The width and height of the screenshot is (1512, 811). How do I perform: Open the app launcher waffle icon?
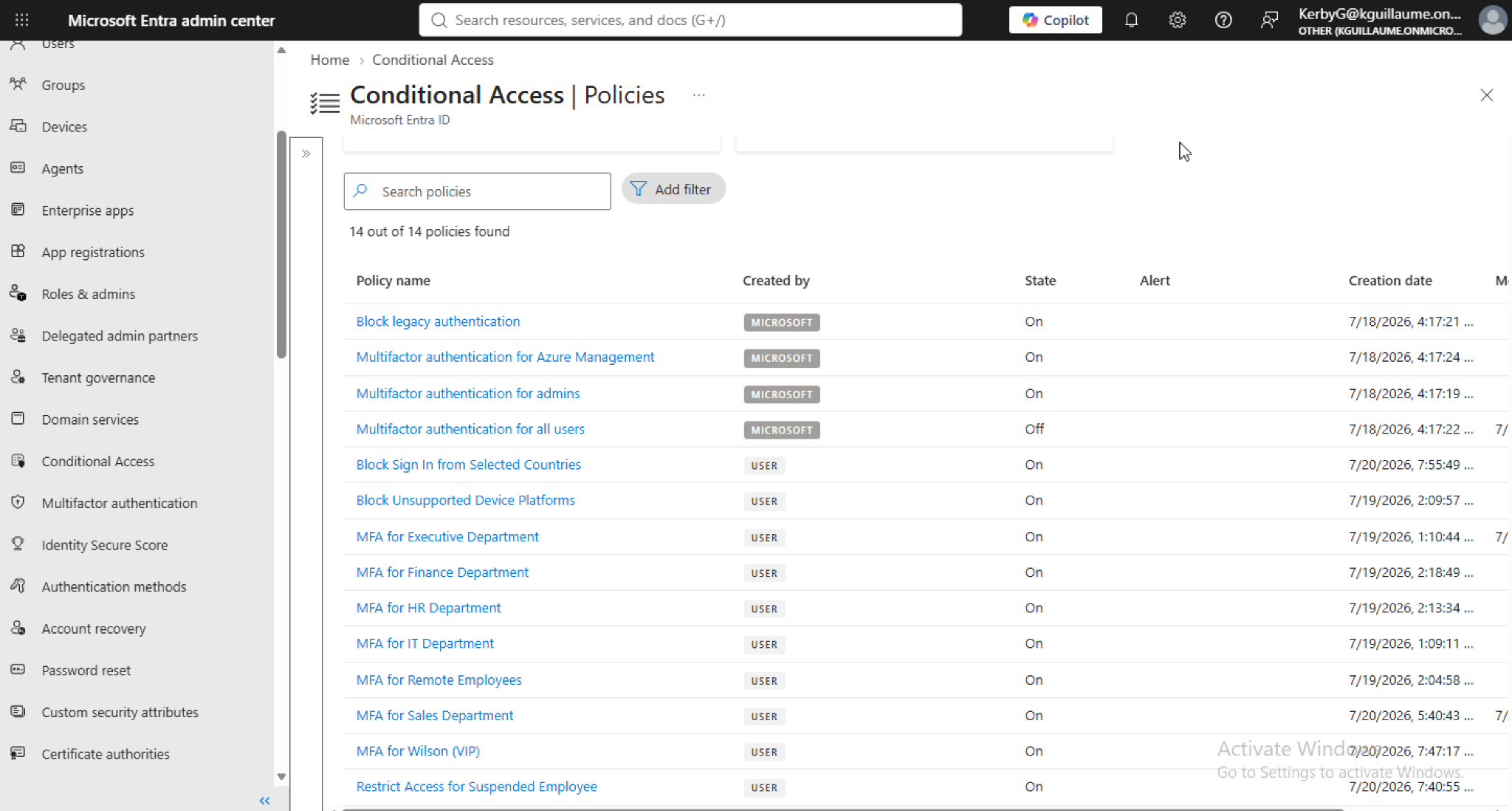pyautogui.click(x=22, y=20)
